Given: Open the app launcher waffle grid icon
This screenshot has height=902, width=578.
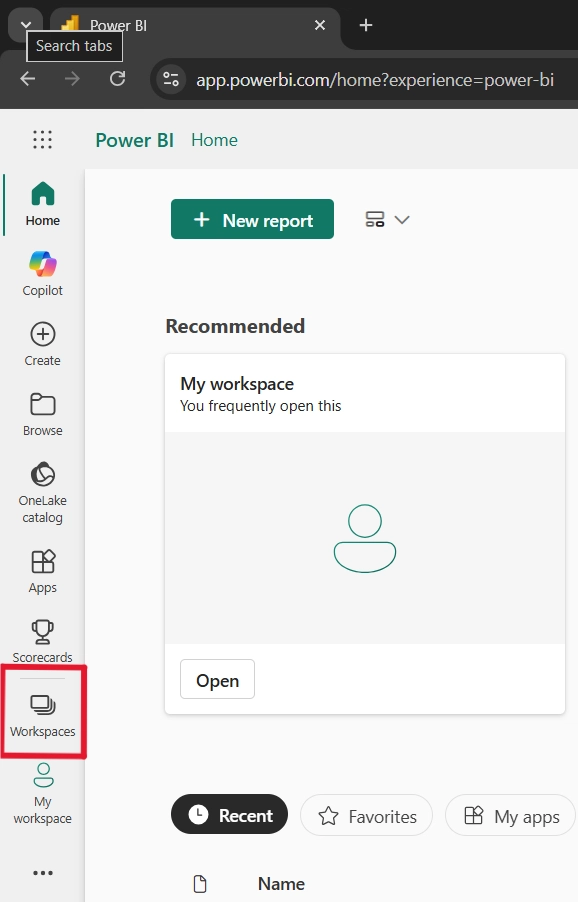Looking at the screenshot, I should point(43,140).
